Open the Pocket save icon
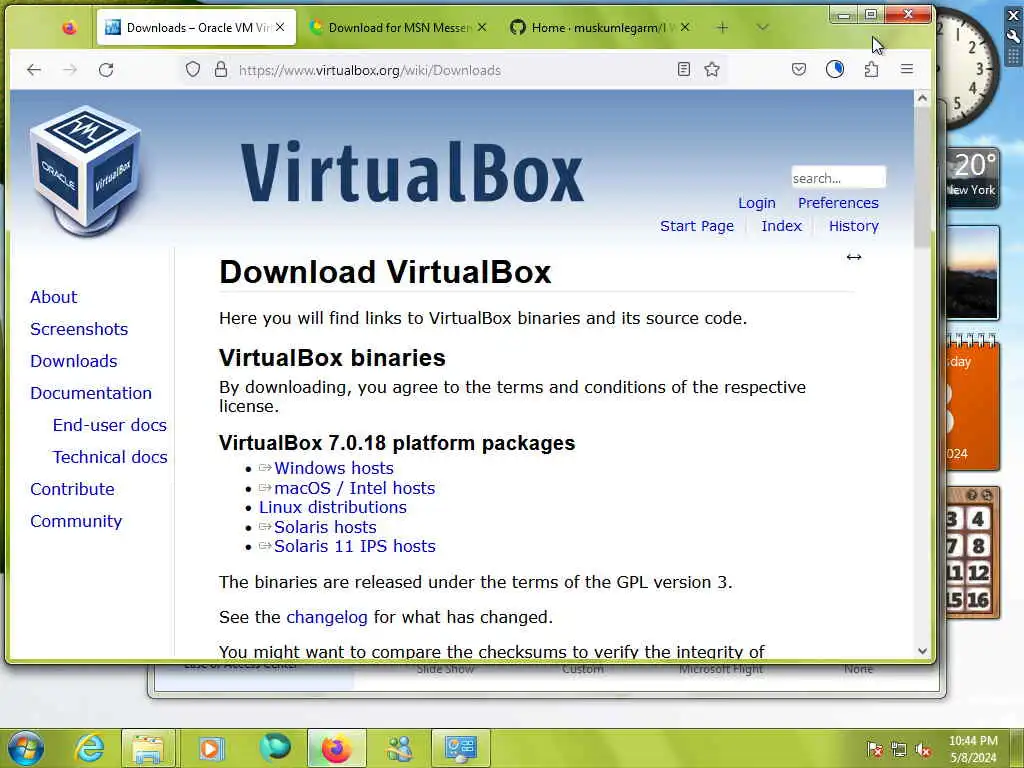This screenshot has height=768, width=1024. [x=799, y=69]
